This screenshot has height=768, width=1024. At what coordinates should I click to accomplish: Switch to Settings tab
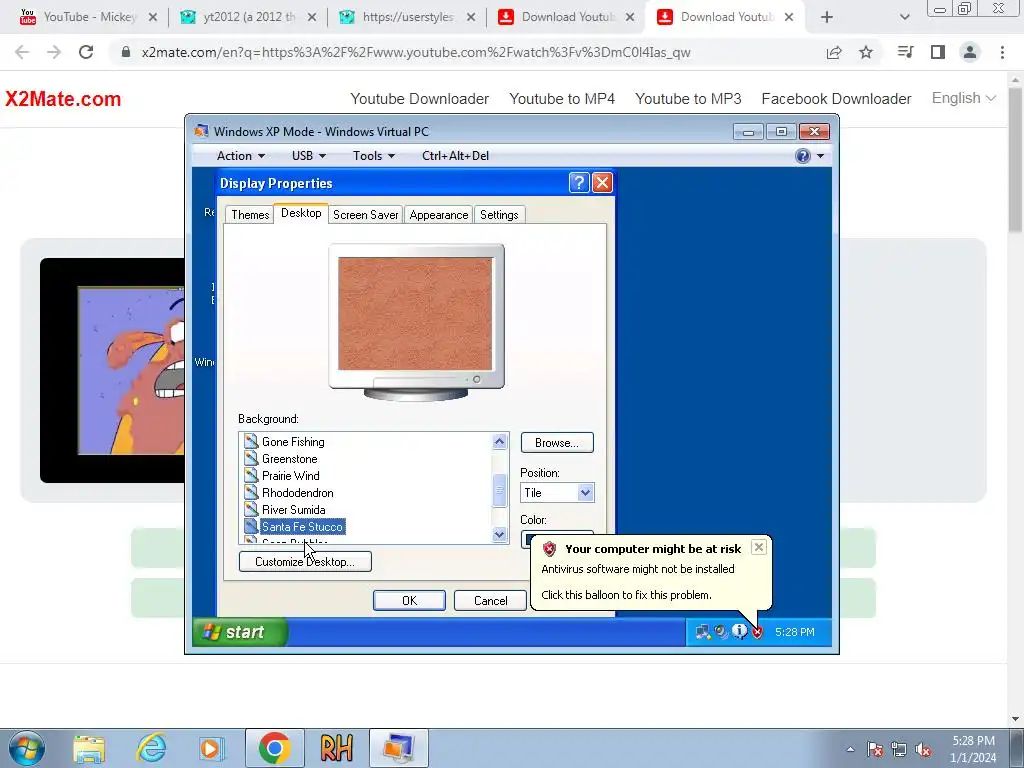click(x=499, y=215)
